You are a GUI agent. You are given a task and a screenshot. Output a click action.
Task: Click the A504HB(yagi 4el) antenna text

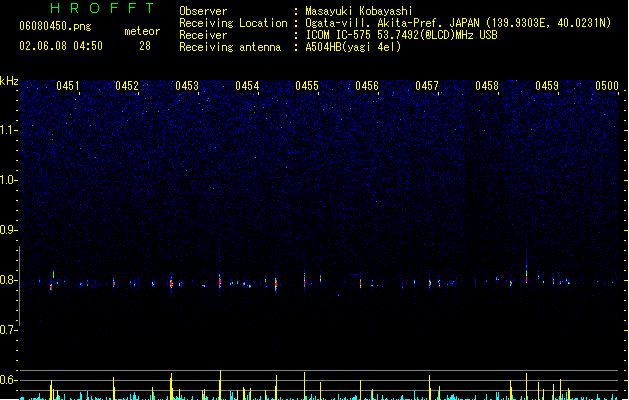point(353,47)
